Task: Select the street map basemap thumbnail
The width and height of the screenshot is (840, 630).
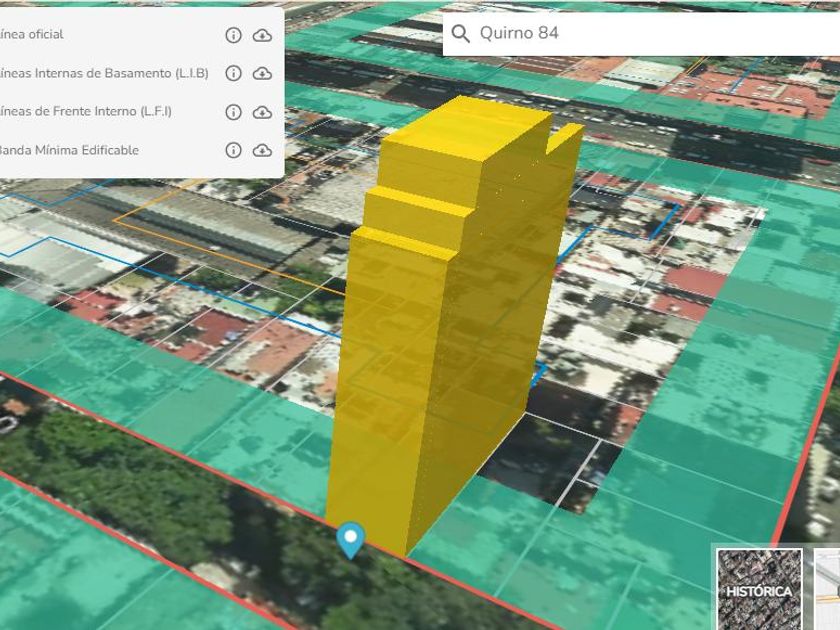Action: pos(827,589)
